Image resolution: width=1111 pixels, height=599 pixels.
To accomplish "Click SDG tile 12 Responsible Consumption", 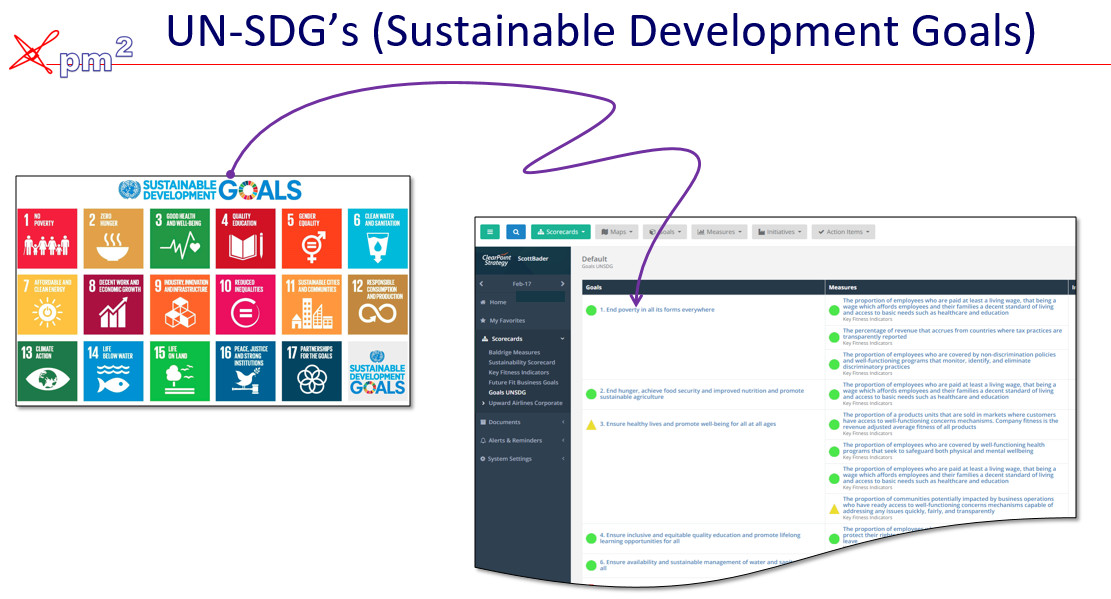I will click(378, 305).
